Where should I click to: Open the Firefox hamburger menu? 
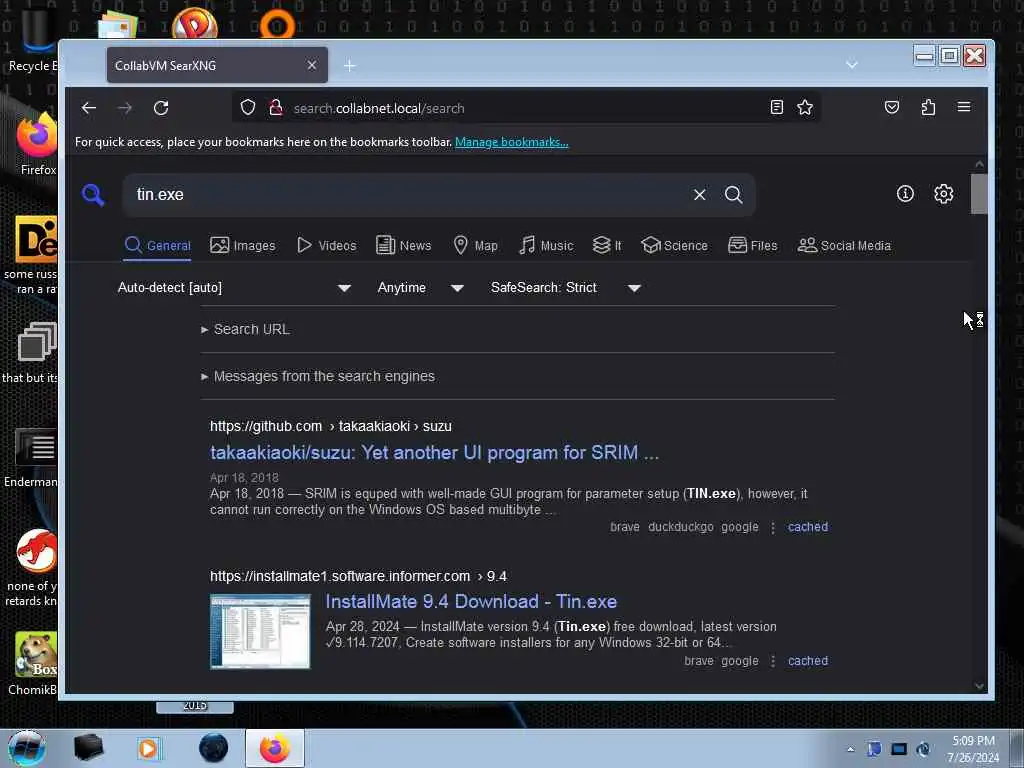[963, 107]
